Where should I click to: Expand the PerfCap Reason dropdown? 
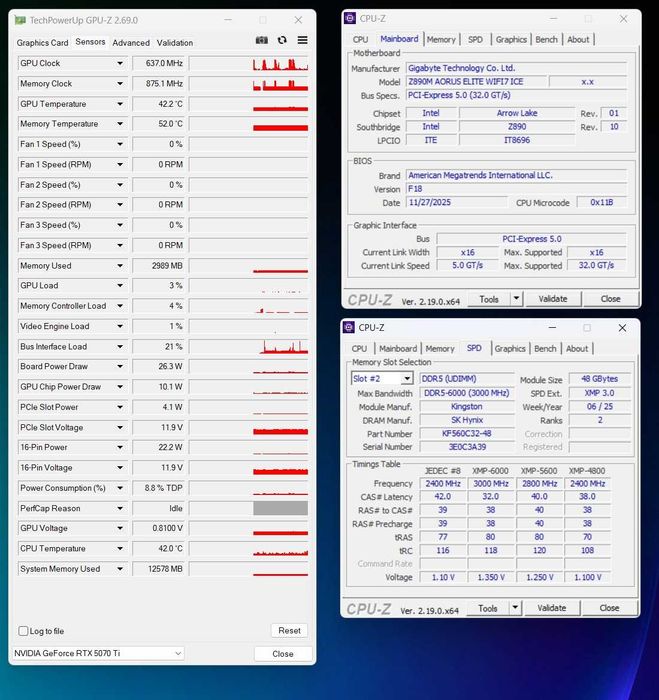click(x=120, y=508)
